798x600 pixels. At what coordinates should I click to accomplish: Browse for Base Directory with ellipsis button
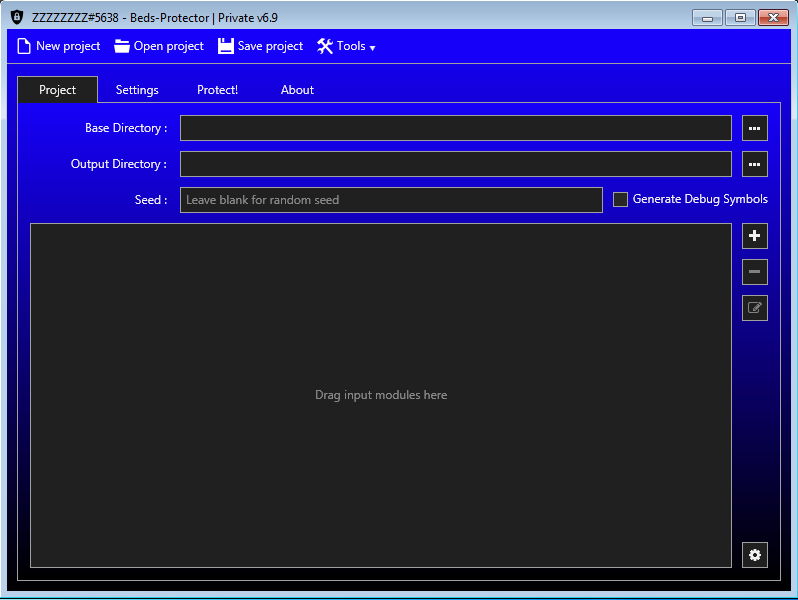pos(754,128)
